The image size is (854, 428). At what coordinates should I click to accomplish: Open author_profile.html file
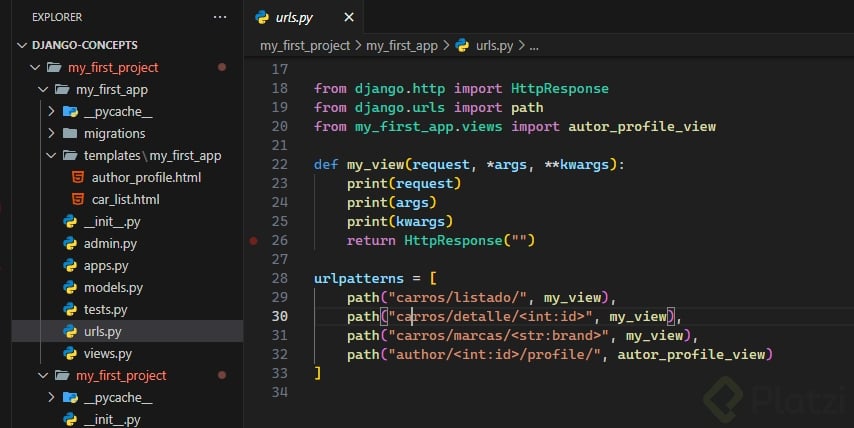(x=146, y=178)
